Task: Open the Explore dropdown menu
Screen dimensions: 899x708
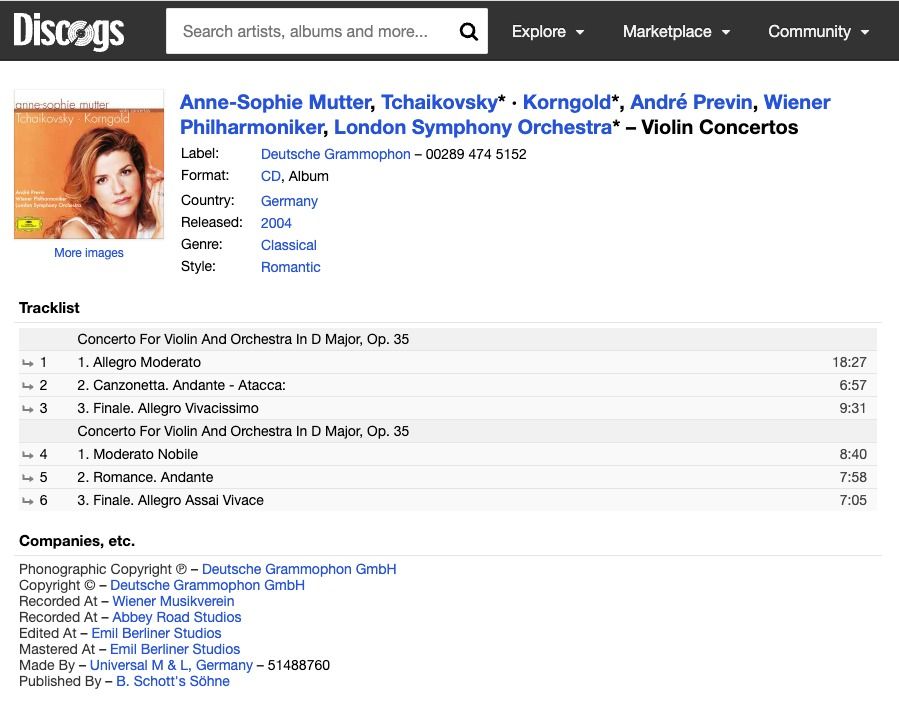Action: pyautogui.click(x=547, y=31)
